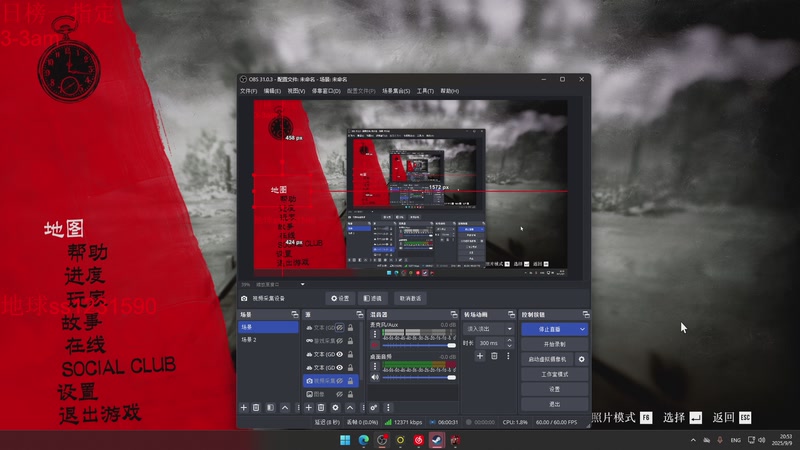The height and width of the screenshot is (450, 800).
Task: Open the 淡入淡出 transition dropdown
Action: (489, 329)
